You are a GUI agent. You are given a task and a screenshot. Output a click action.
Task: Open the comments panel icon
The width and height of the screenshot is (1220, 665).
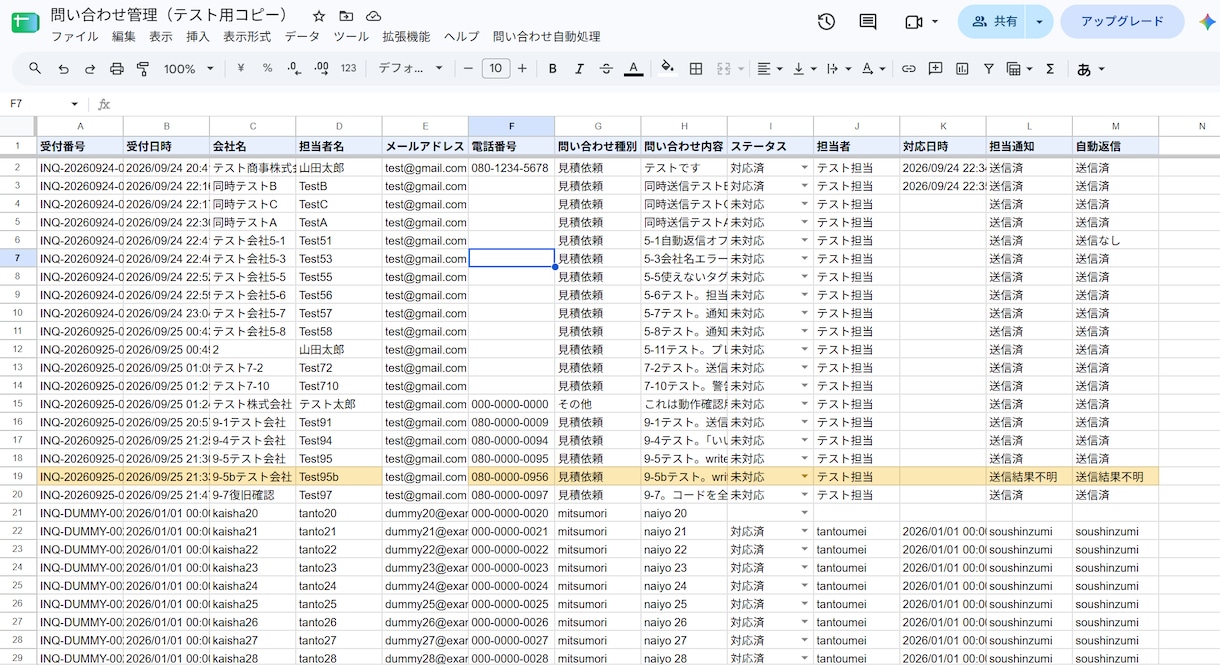click(x=868, y=22)
